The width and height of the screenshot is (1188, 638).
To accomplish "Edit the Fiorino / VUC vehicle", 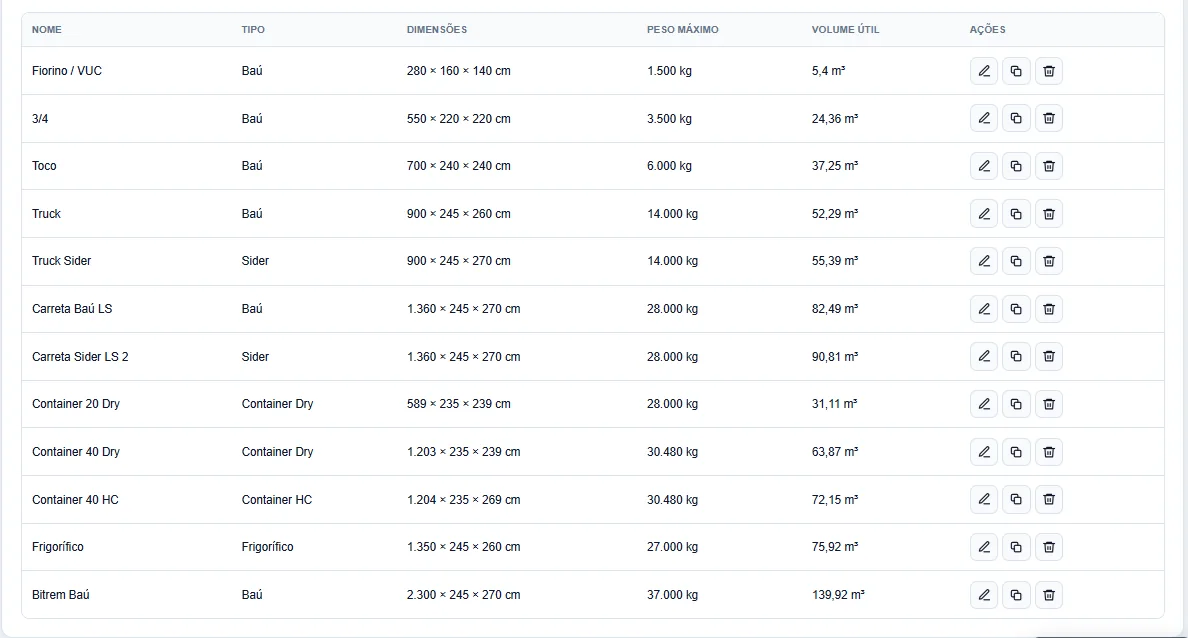I will coord(983,70).
